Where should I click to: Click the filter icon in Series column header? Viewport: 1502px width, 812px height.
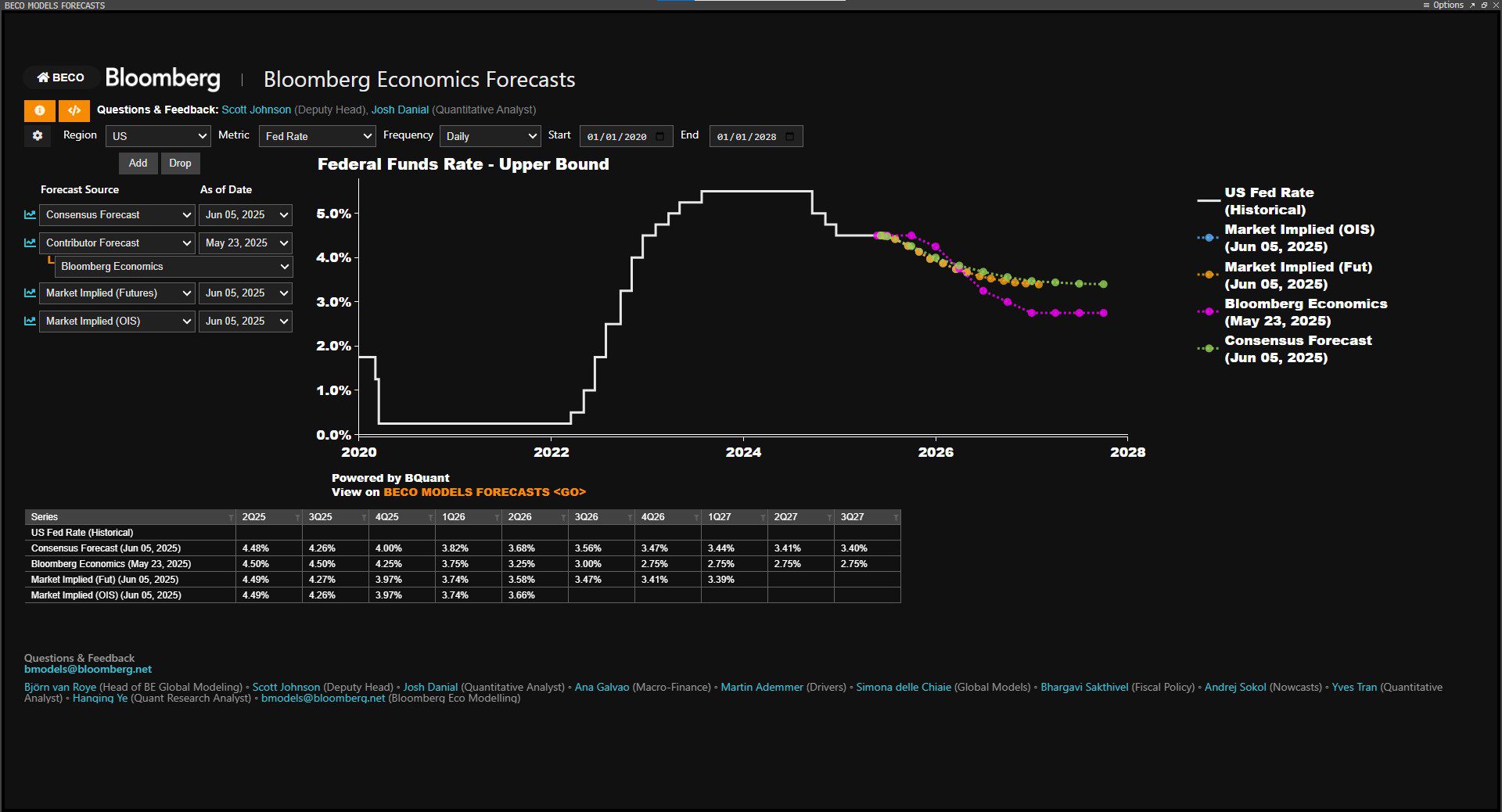tap(231, 518)
